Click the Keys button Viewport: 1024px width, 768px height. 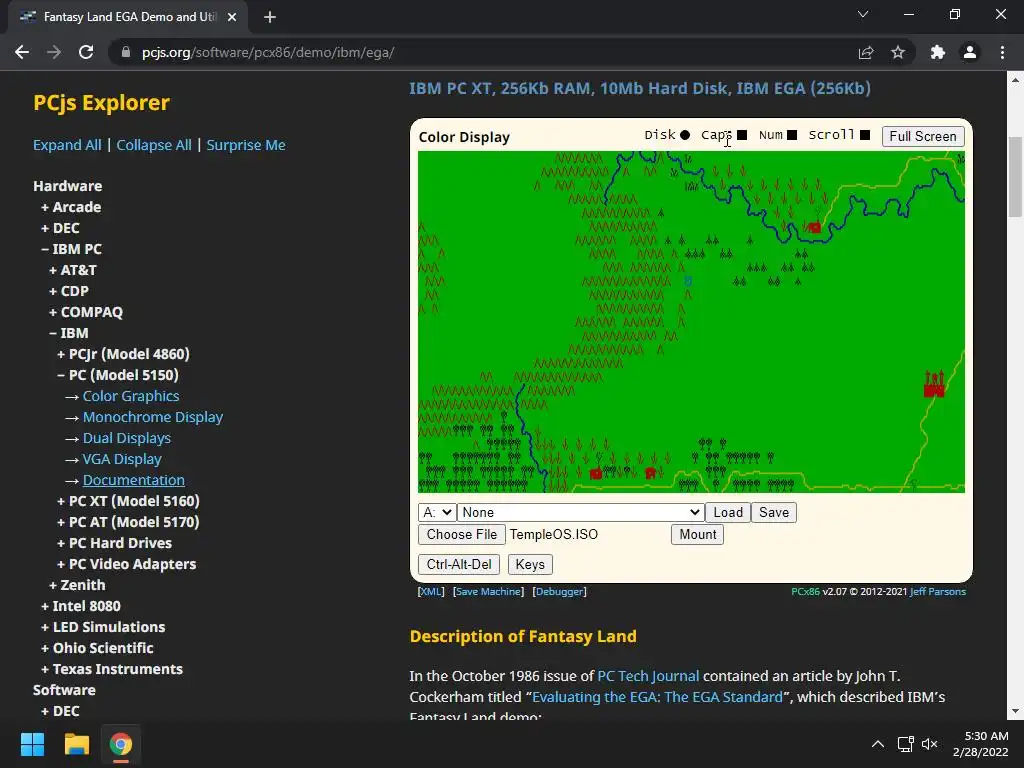tap(530, 564)
